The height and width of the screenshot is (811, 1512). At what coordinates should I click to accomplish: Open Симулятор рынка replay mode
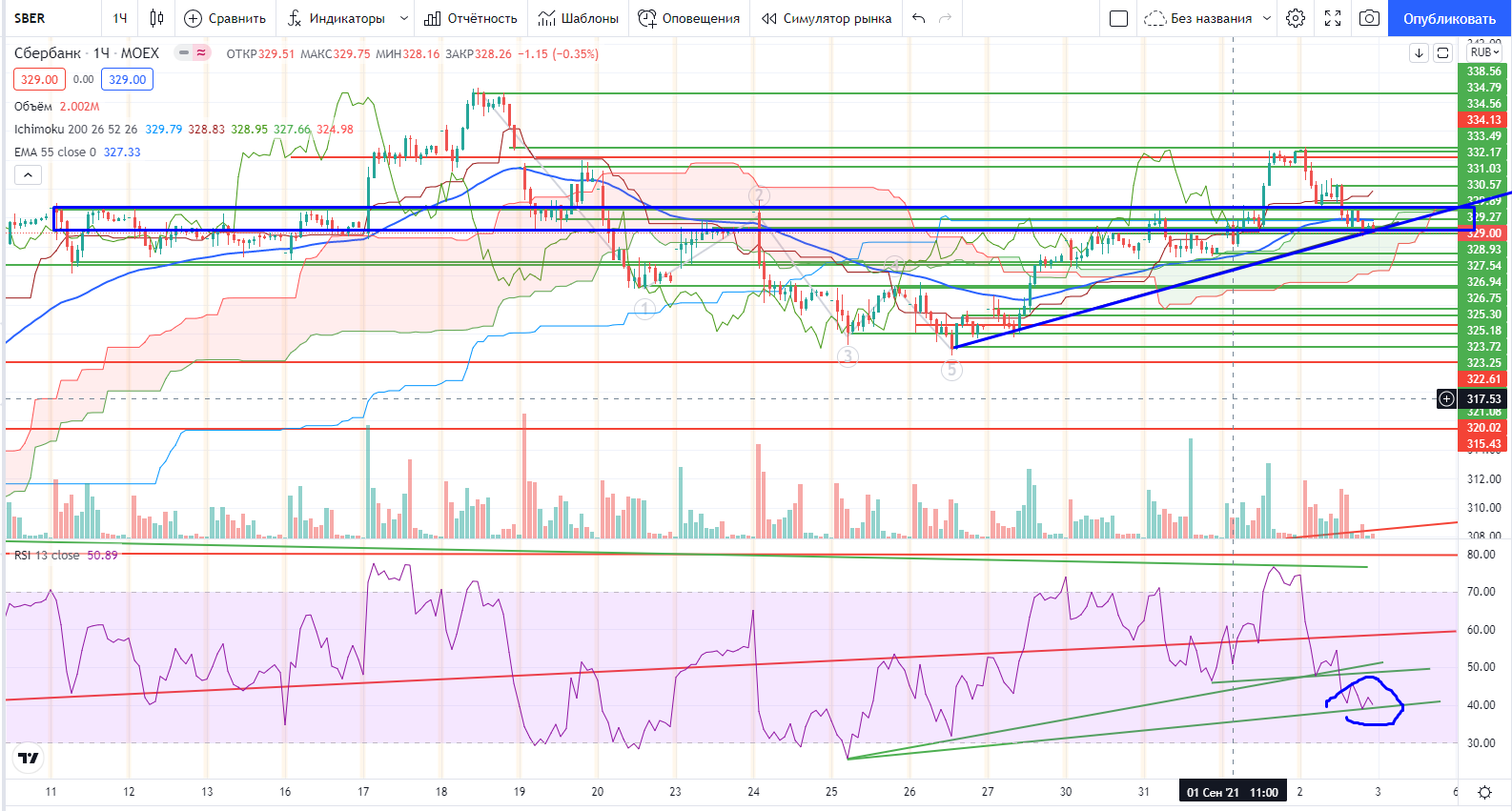point(827,18)
